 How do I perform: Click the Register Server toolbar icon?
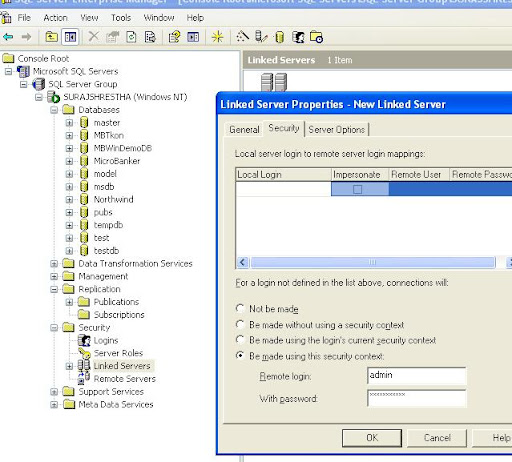point(261,37)
